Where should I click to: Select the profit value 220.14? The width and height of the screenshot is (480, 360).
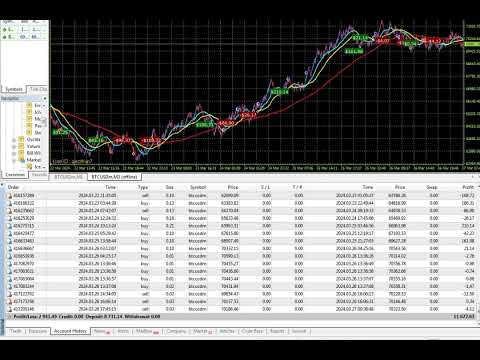[468, 226]
